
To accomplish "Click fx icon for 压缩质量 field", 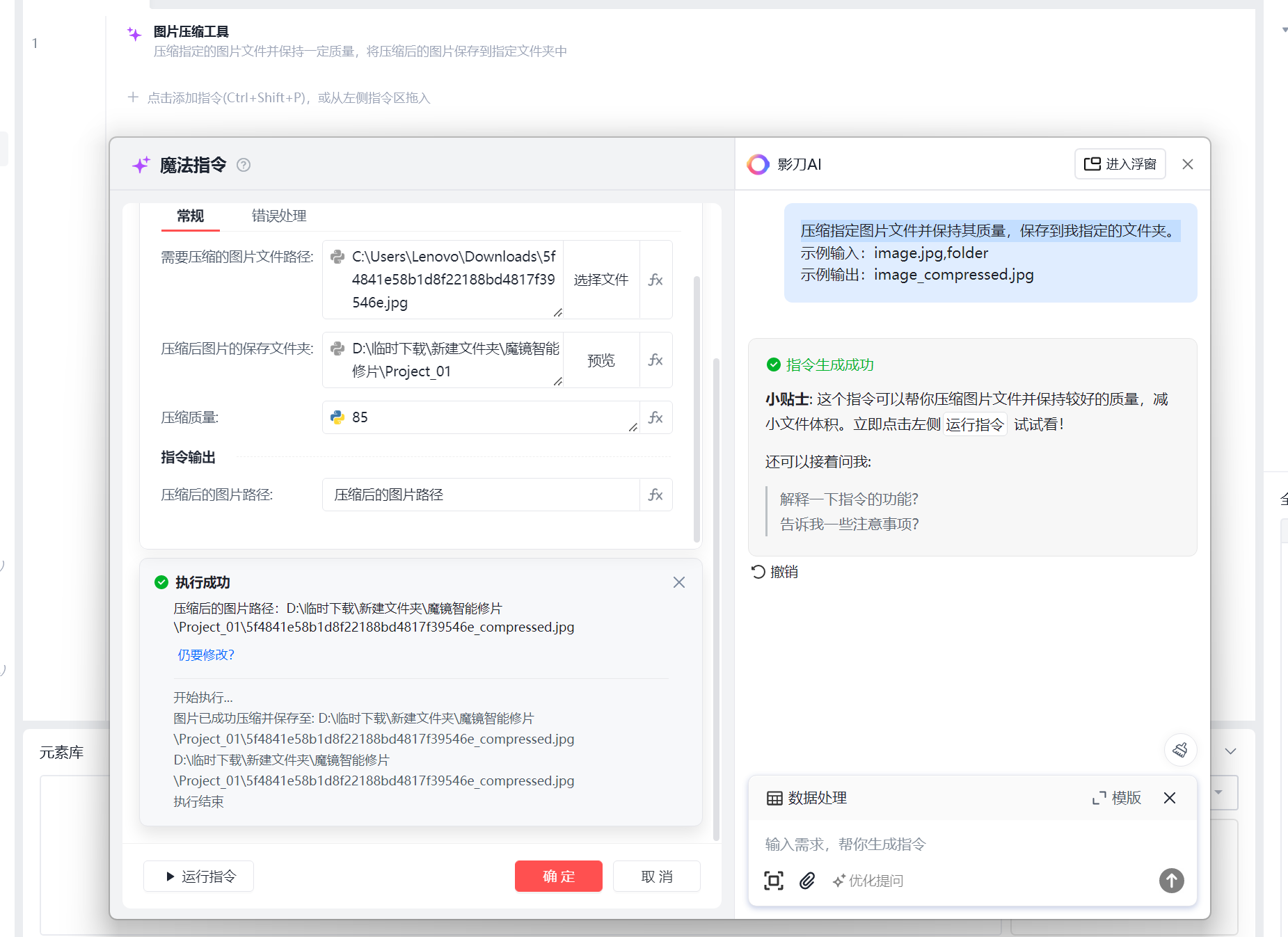I will click(655, 417).
